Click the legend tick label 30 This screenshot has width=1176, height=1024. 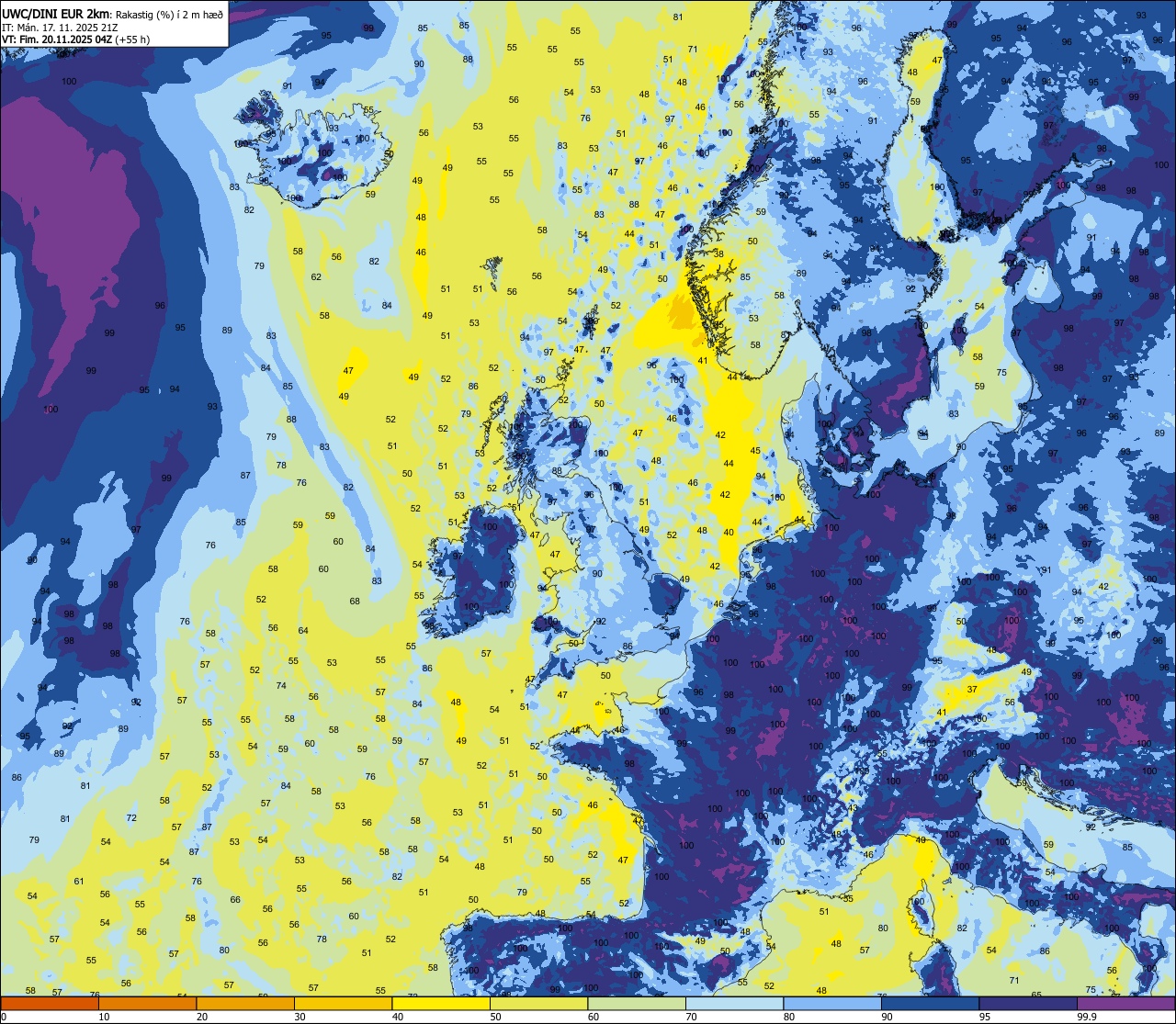point(300,1017)
